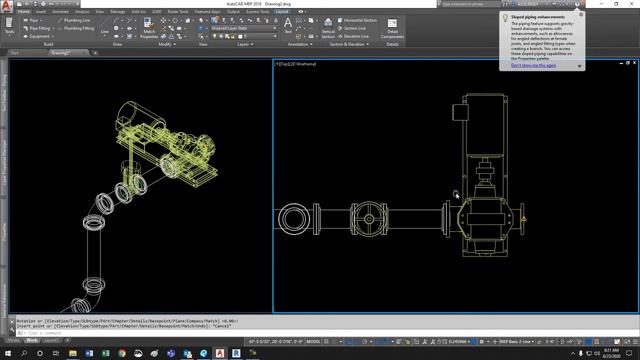Viewport: 640px width, 360px height.
Task: Expand the Pipe dropdown arrow
Action: [42, 20]
